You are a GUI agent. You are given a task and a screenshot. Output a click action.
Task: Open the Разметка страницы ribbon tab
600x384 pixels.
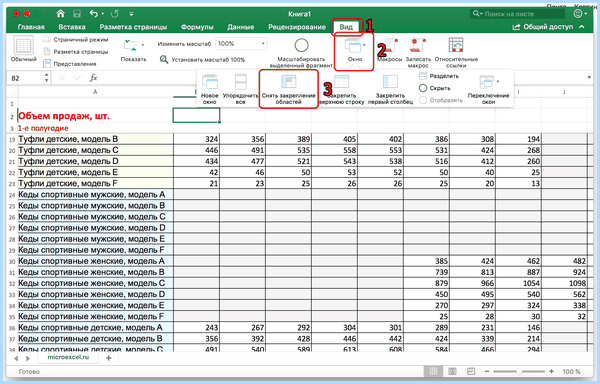click(133, 27)
